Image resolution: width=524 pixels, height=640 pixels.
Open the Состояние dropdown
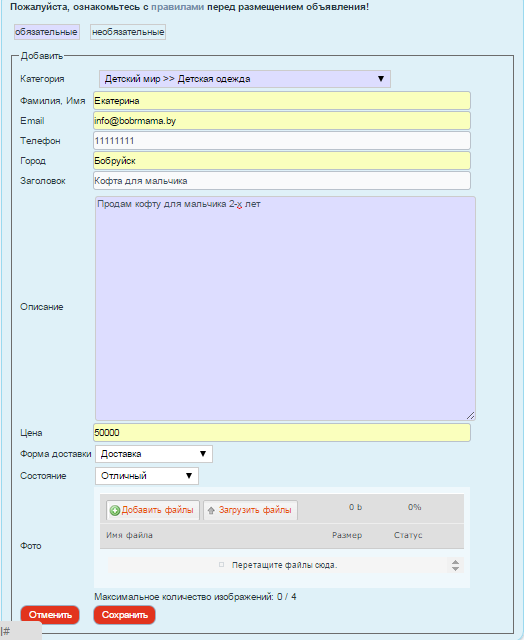147,476
